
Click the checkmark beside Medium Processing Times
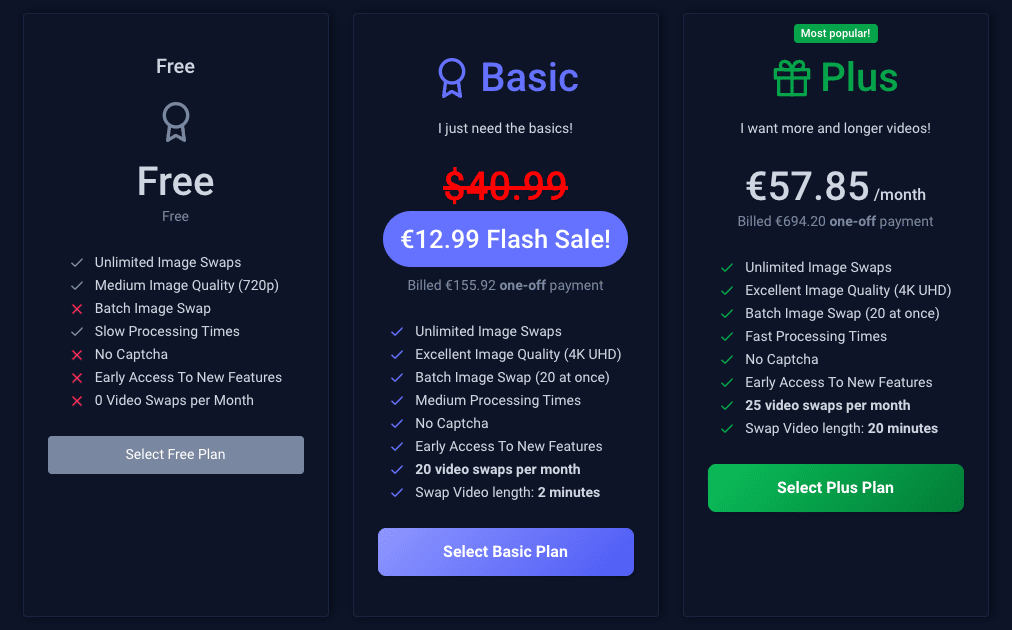click(x=397, y=401)
